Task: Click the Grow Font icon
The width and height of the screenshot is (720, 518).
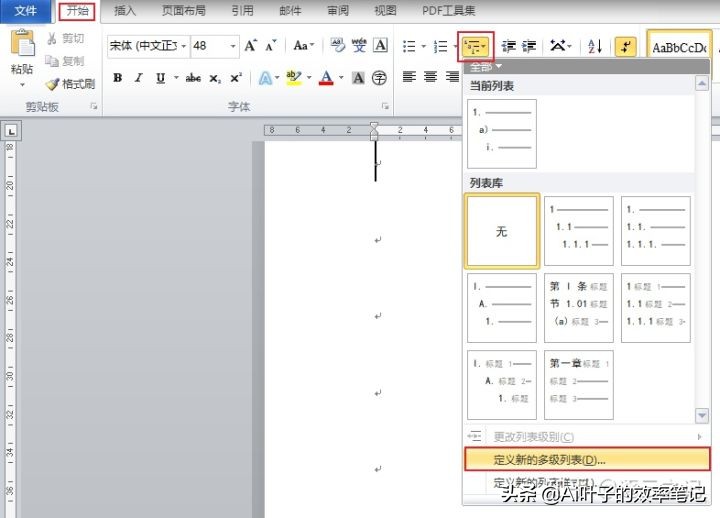Action: [x=250, y=45]
